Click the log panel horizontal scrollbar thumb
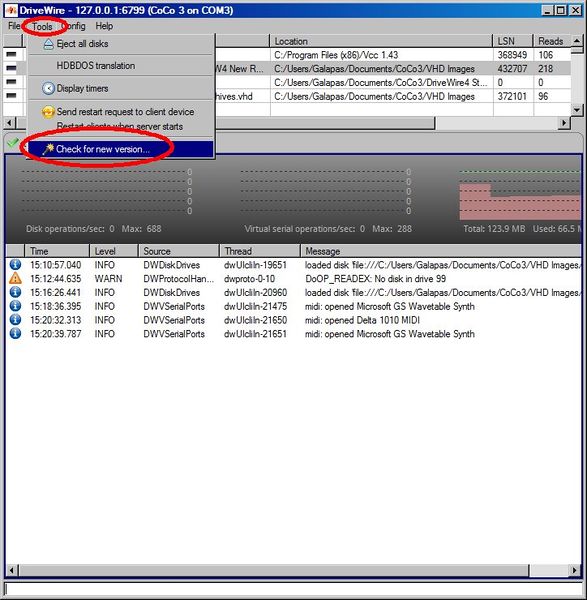 (274, 570)
